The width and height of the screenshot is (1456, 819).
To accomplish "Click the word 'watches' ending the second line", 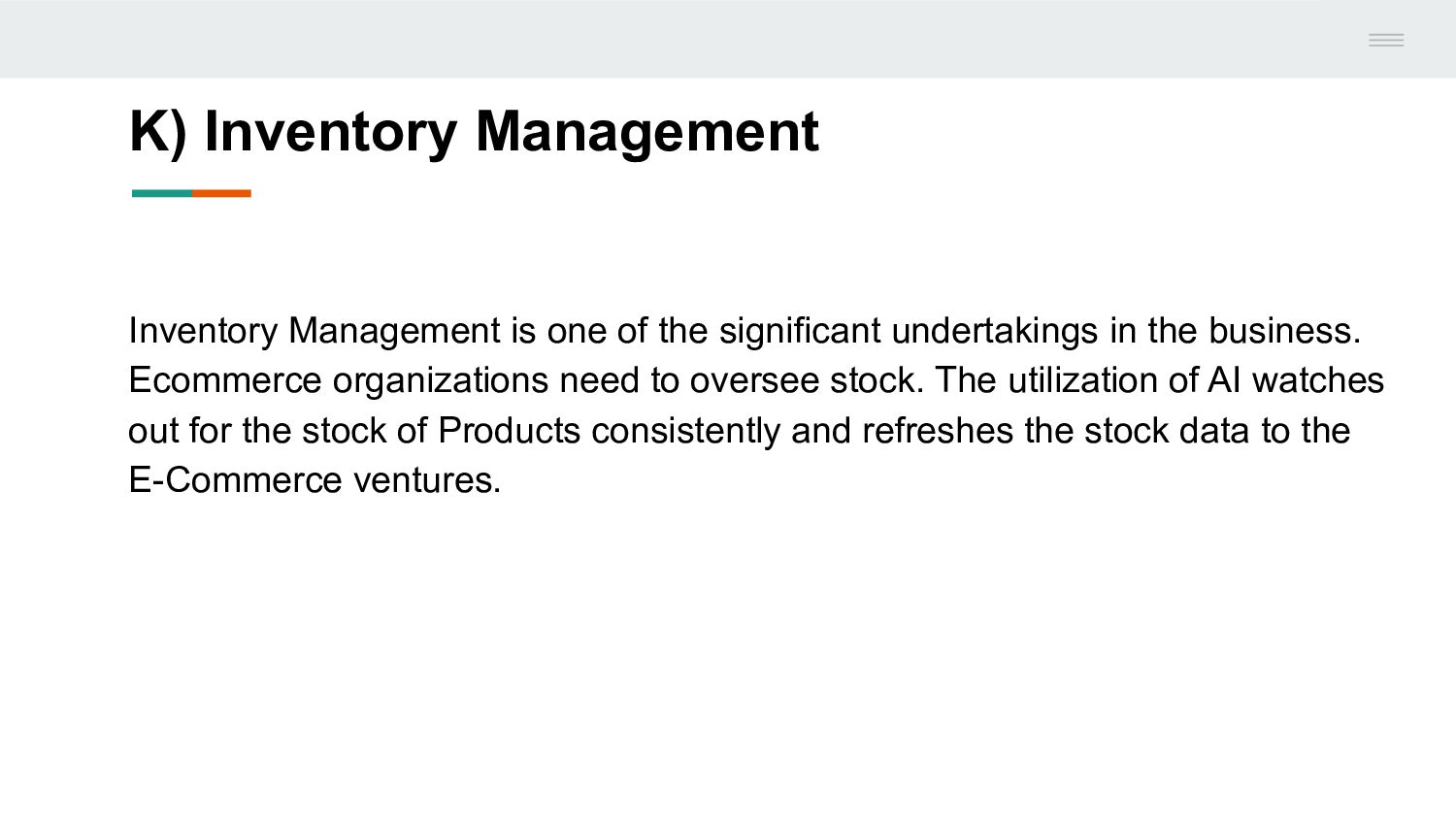I will tap(1318, 380).
